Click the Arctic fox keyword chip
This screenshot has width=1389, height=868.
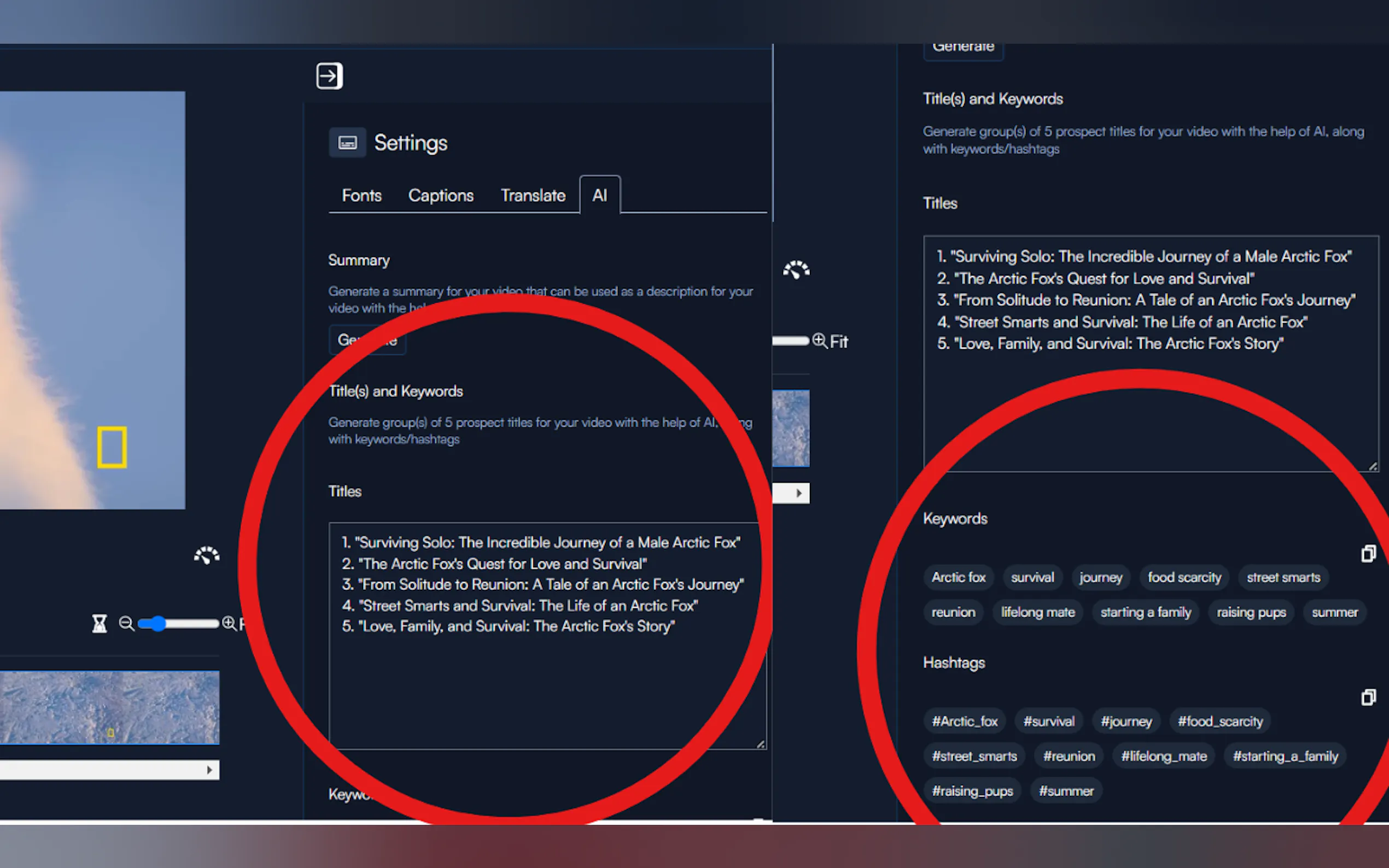(958, 578)
